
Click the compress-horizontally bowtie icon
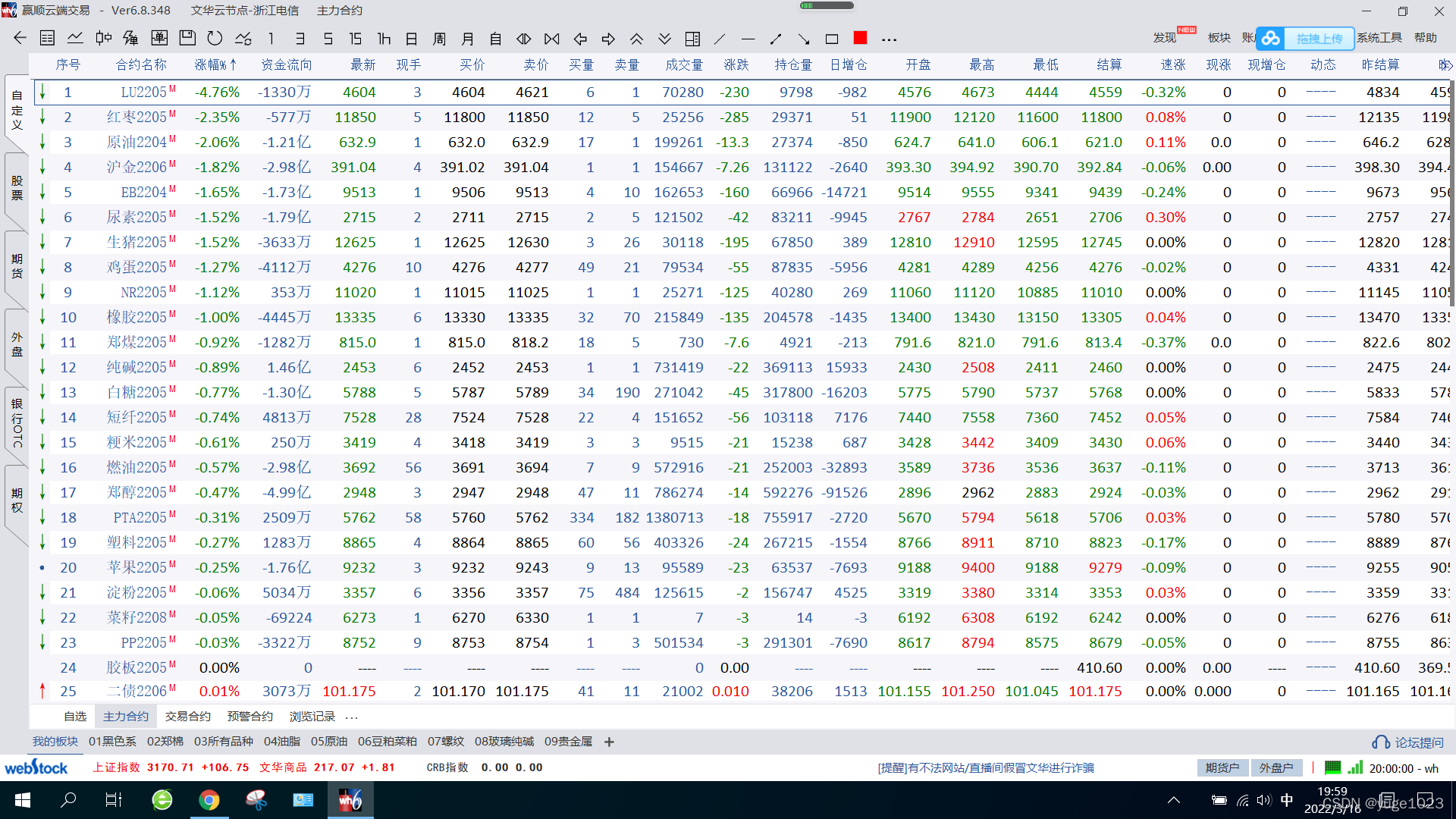(x=552, y=39)
